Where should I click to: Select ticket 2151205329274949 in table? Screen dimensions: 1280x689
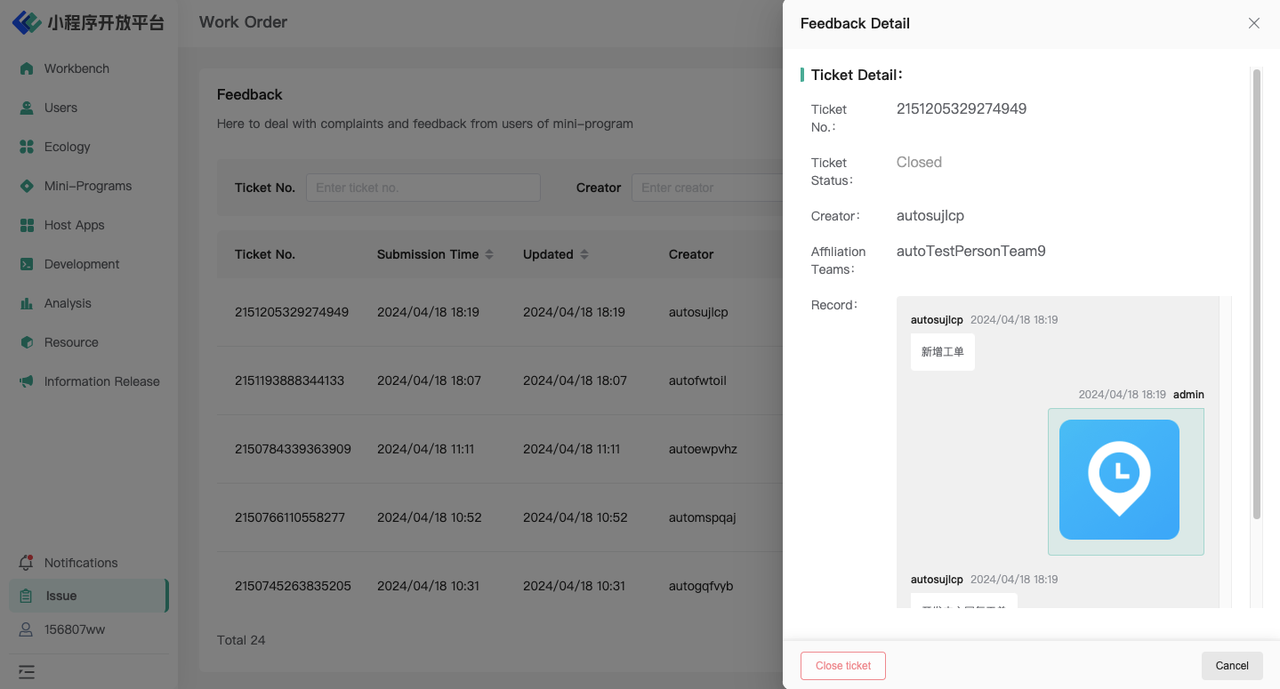tap(292, 312)
